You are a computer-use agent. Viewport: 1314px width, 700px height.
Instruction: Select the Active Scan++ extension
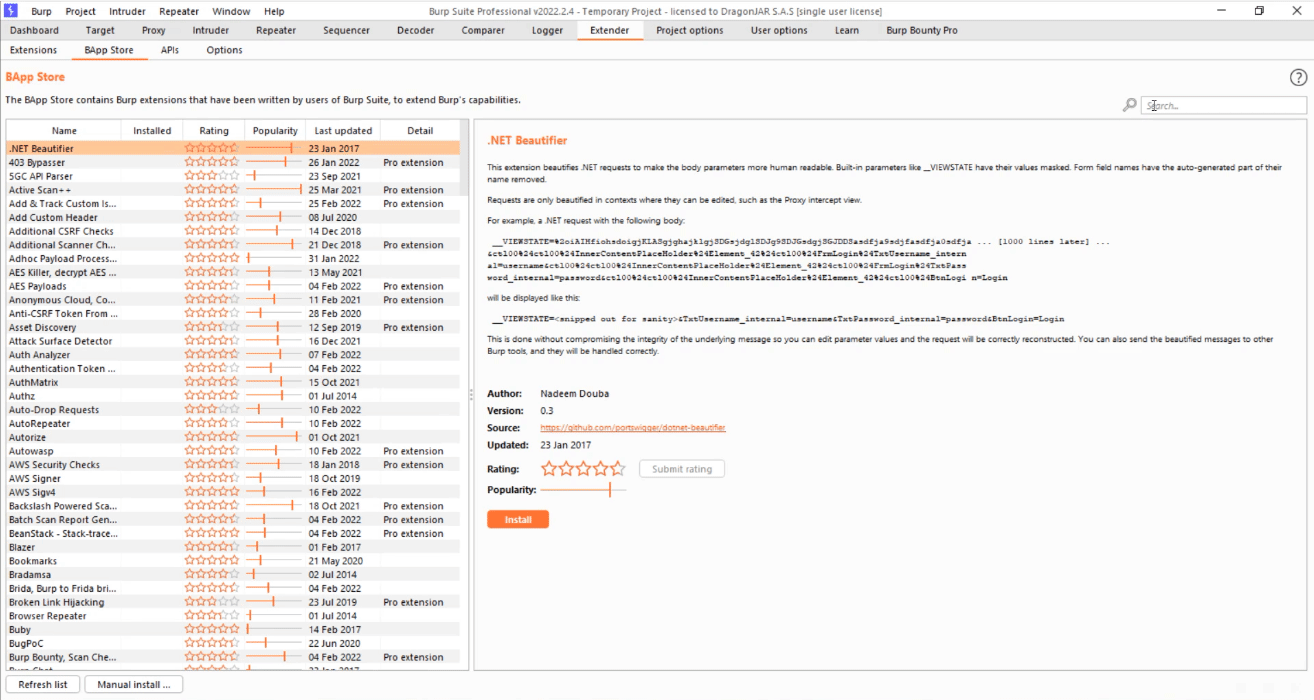[x=233, y=190]
